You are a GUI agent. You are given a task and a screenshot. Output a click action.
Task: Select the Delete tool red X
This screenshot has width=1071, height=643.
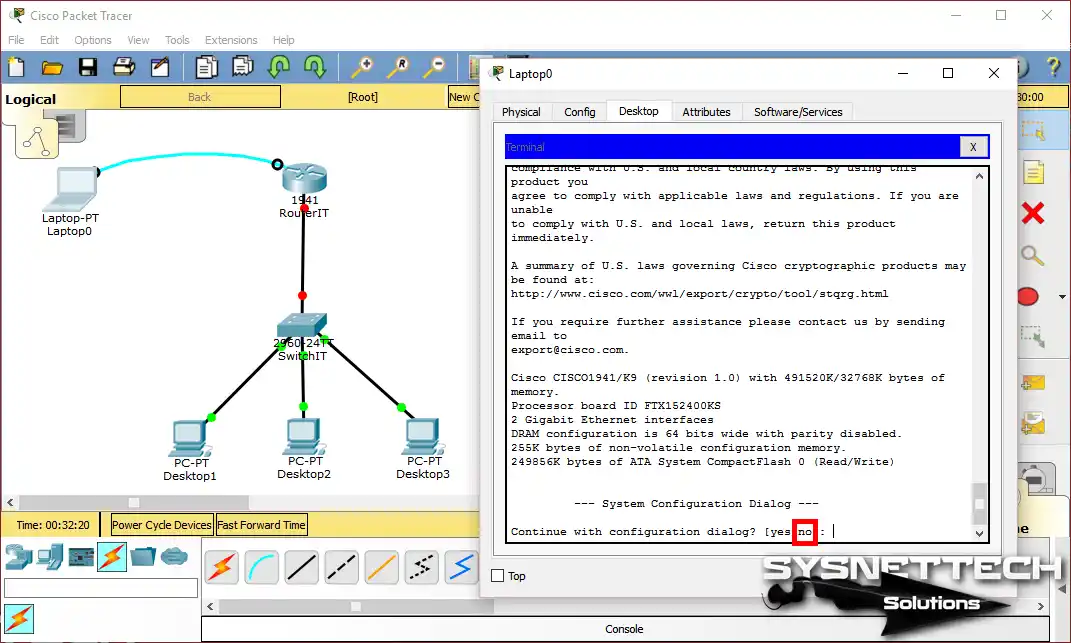coord(1032,213)
